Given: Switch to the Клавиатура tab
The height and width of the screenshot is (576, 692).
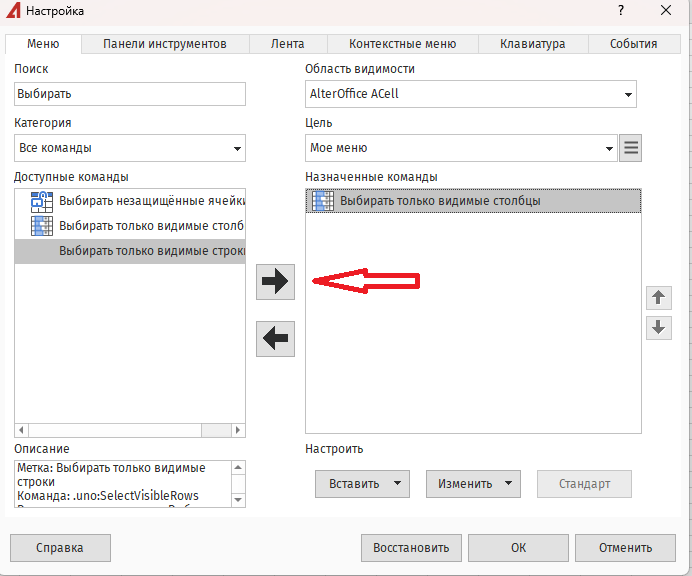Looking at the screenshot, I should click(534, 44).
